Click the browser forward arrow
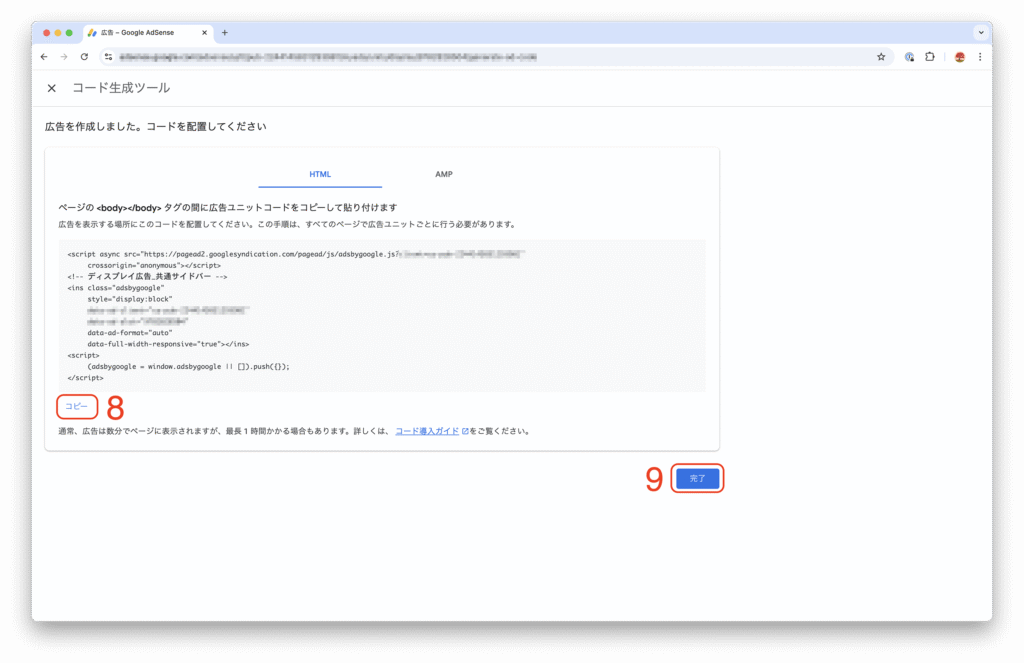1024x663 pixels. [64, 57]
